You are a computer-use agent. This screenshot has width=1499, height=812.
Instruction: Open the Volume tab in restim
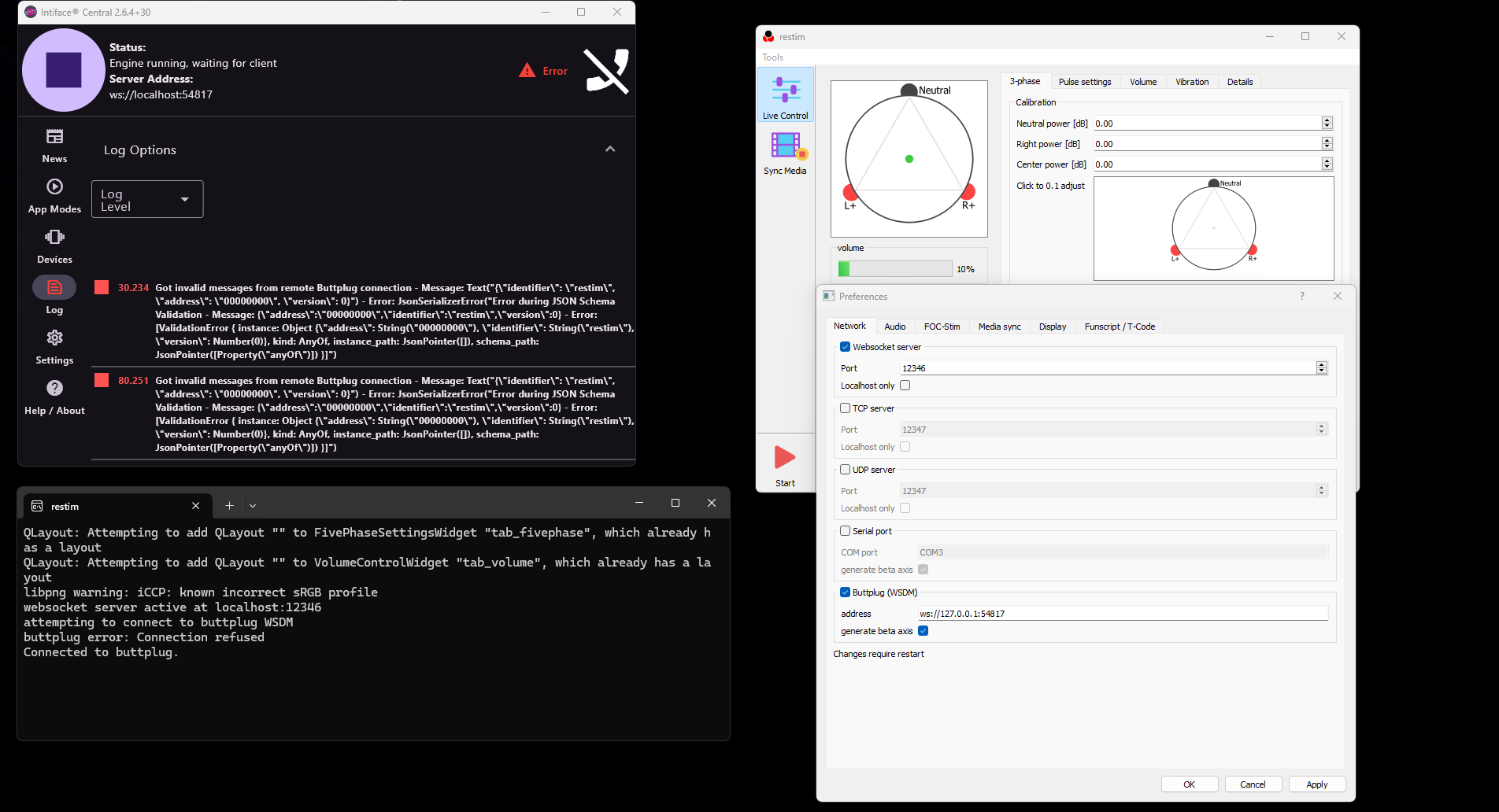(x=1143, y=82)
